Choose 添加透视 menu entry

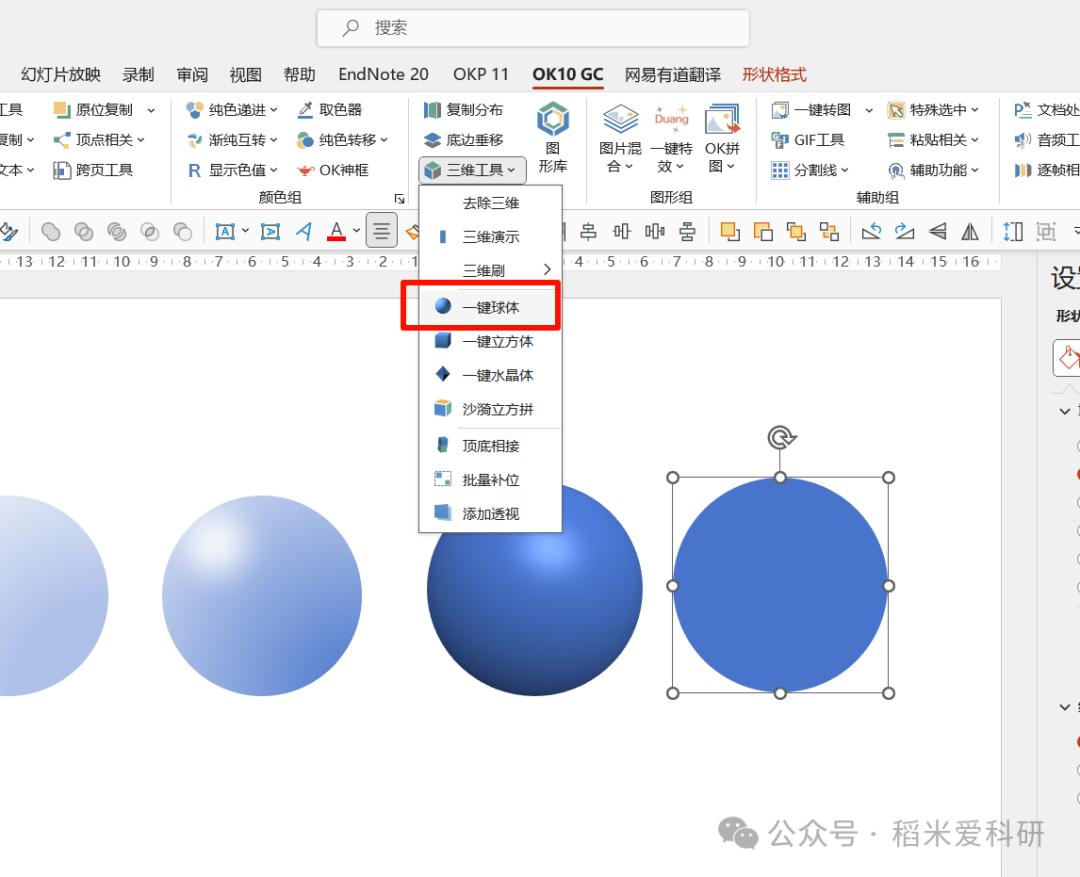[490, 514]
